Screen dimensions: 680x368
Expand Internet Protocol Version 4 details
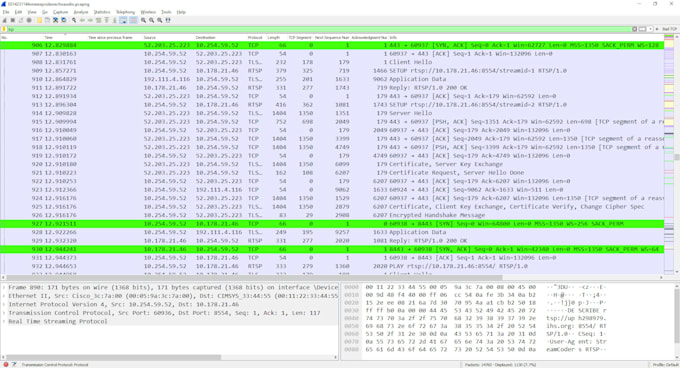(4, 304)
